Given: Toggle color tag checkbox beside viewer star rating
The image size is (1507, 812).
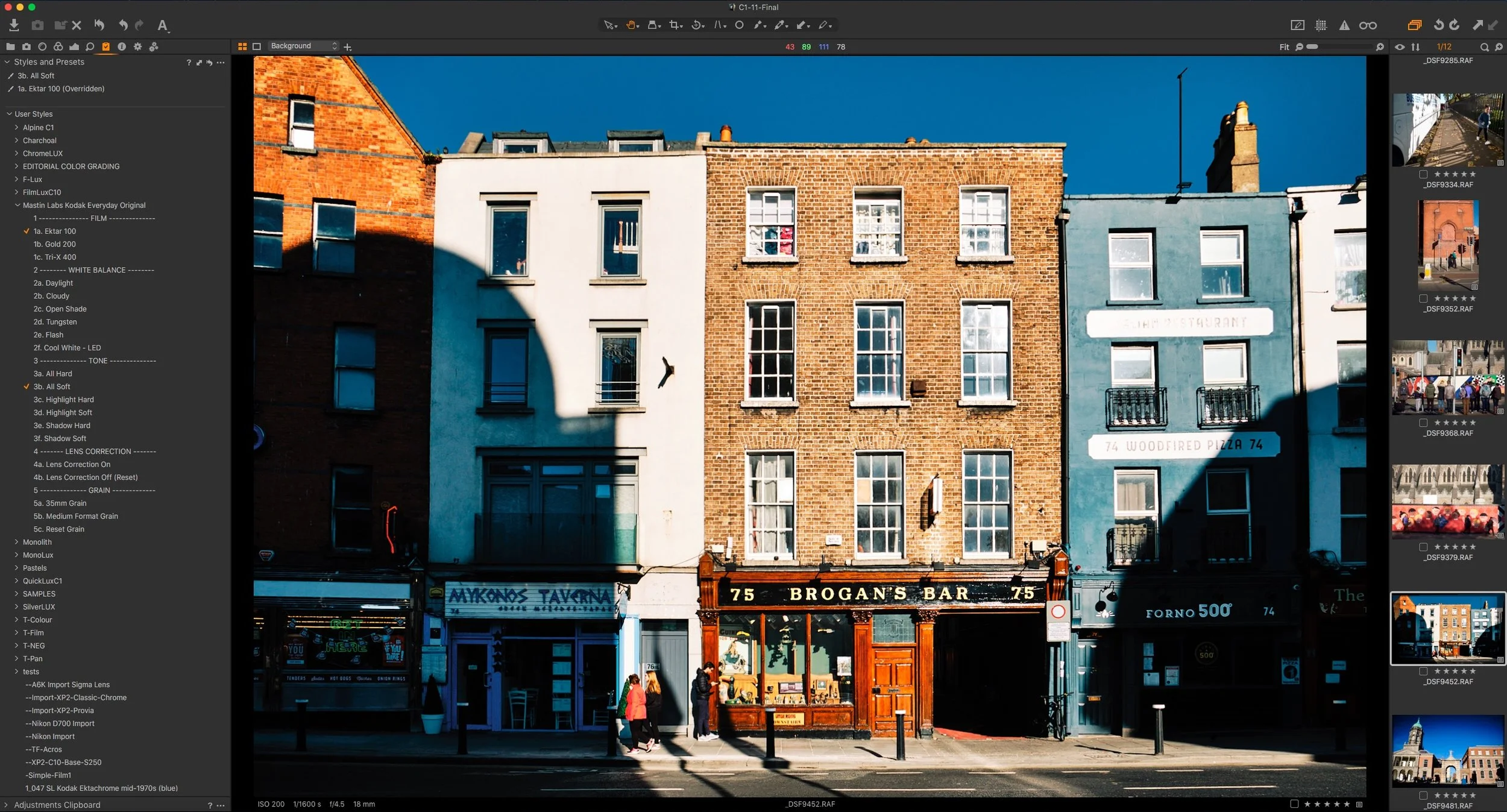Looking at the screenshot, I should pos(1294,804).
